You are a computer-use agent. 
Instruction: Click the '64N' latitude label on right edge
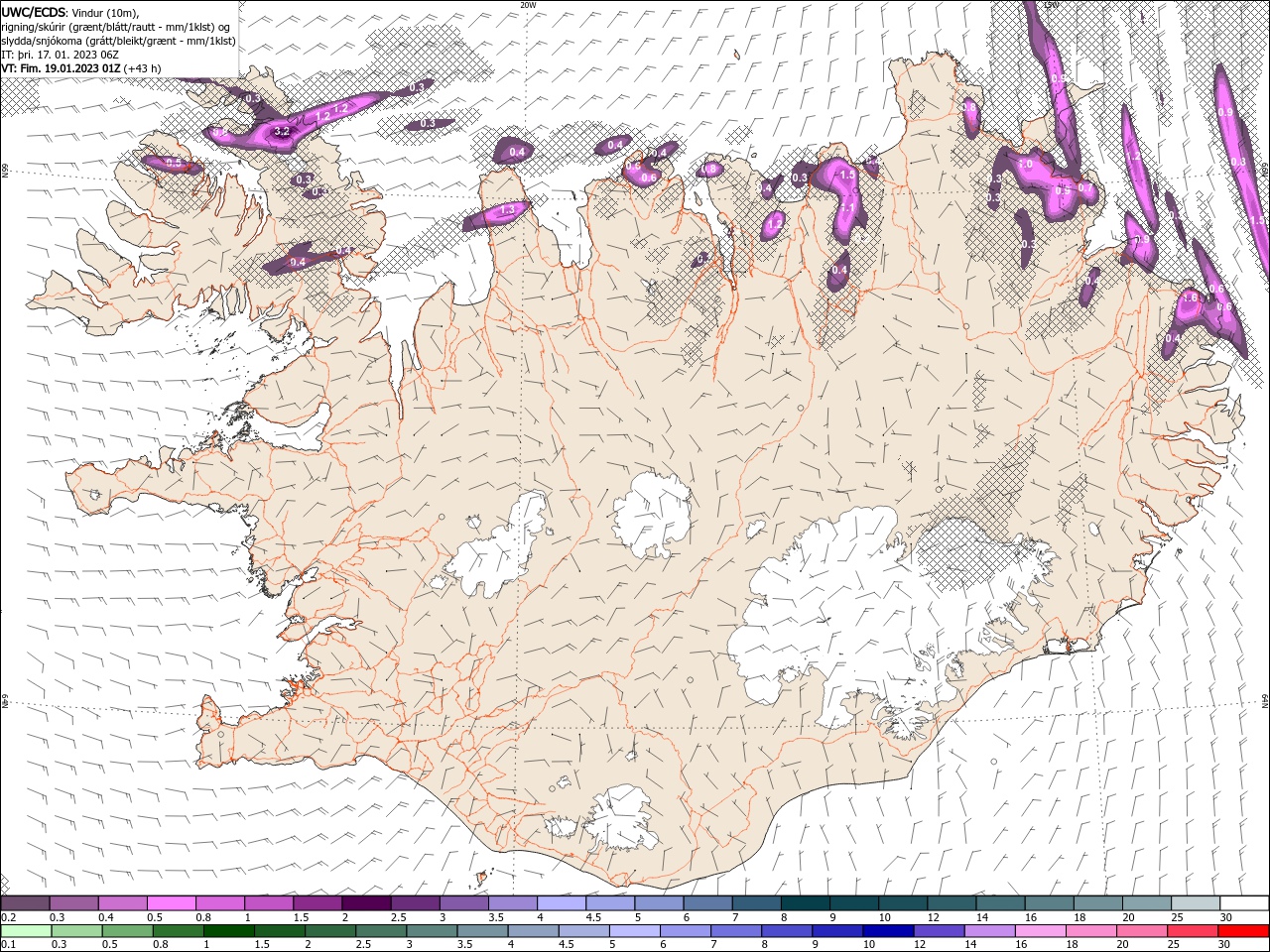click(1265, 700)
